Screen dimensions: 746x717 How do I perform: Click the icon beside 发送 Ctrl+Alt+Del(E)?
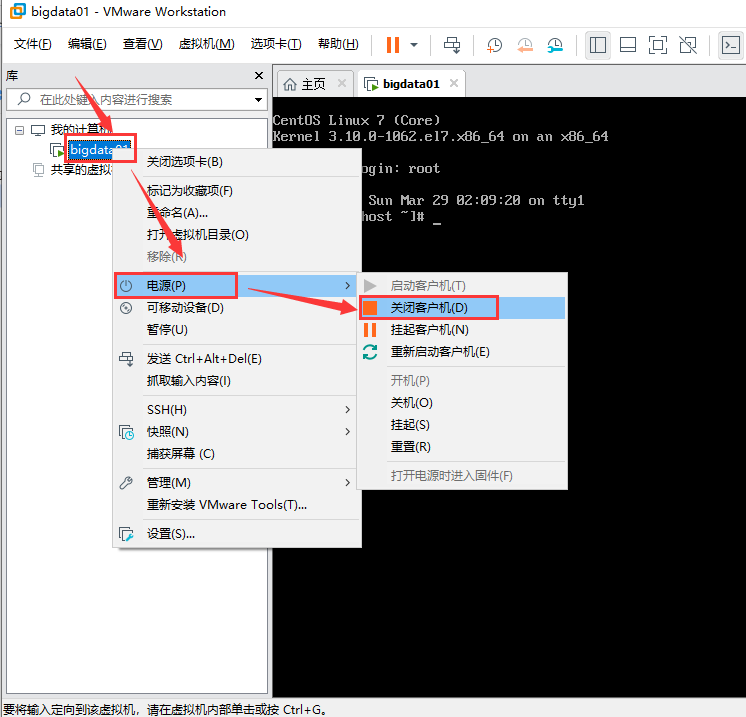click(126, 359)
